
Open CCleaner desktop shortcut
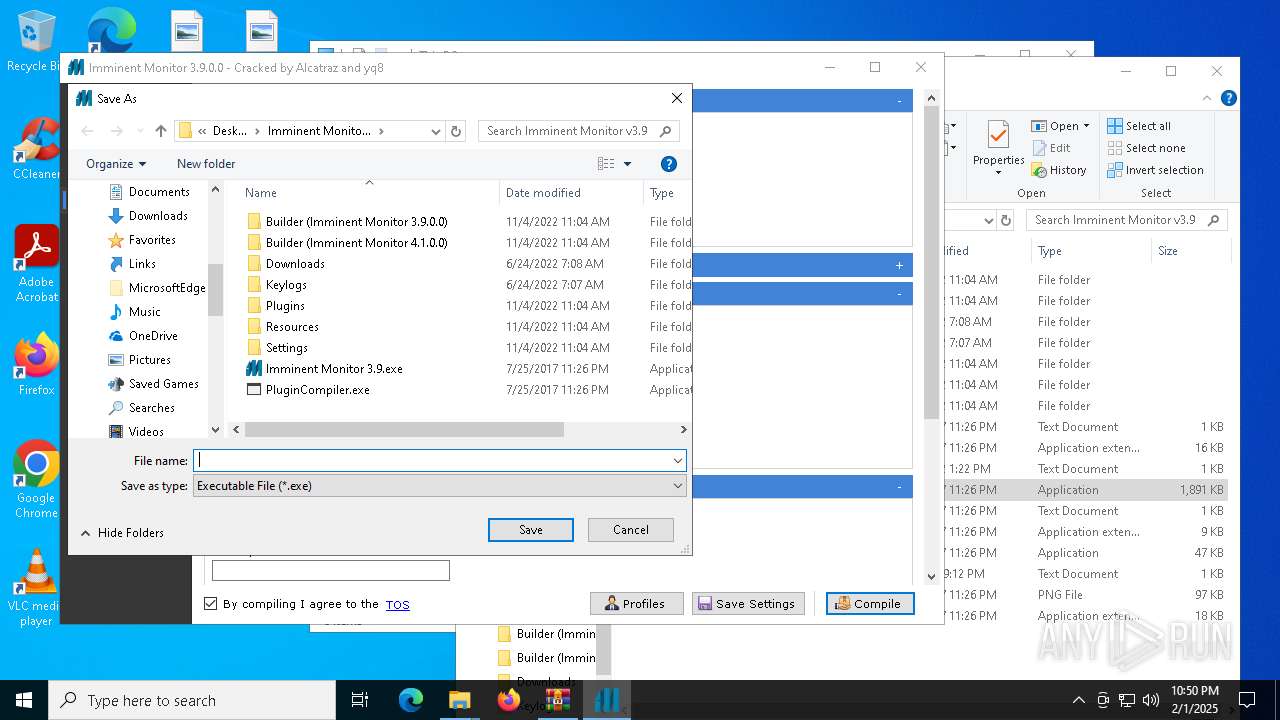pyautogui.click(x=36, y=149)
